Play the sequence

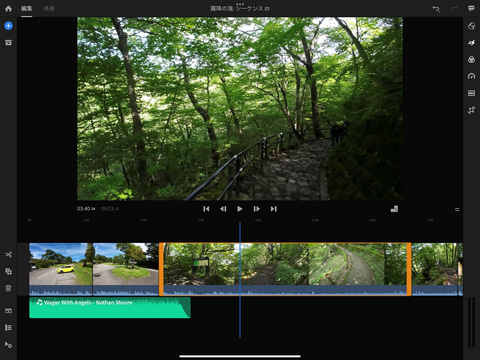coord(240,209)
